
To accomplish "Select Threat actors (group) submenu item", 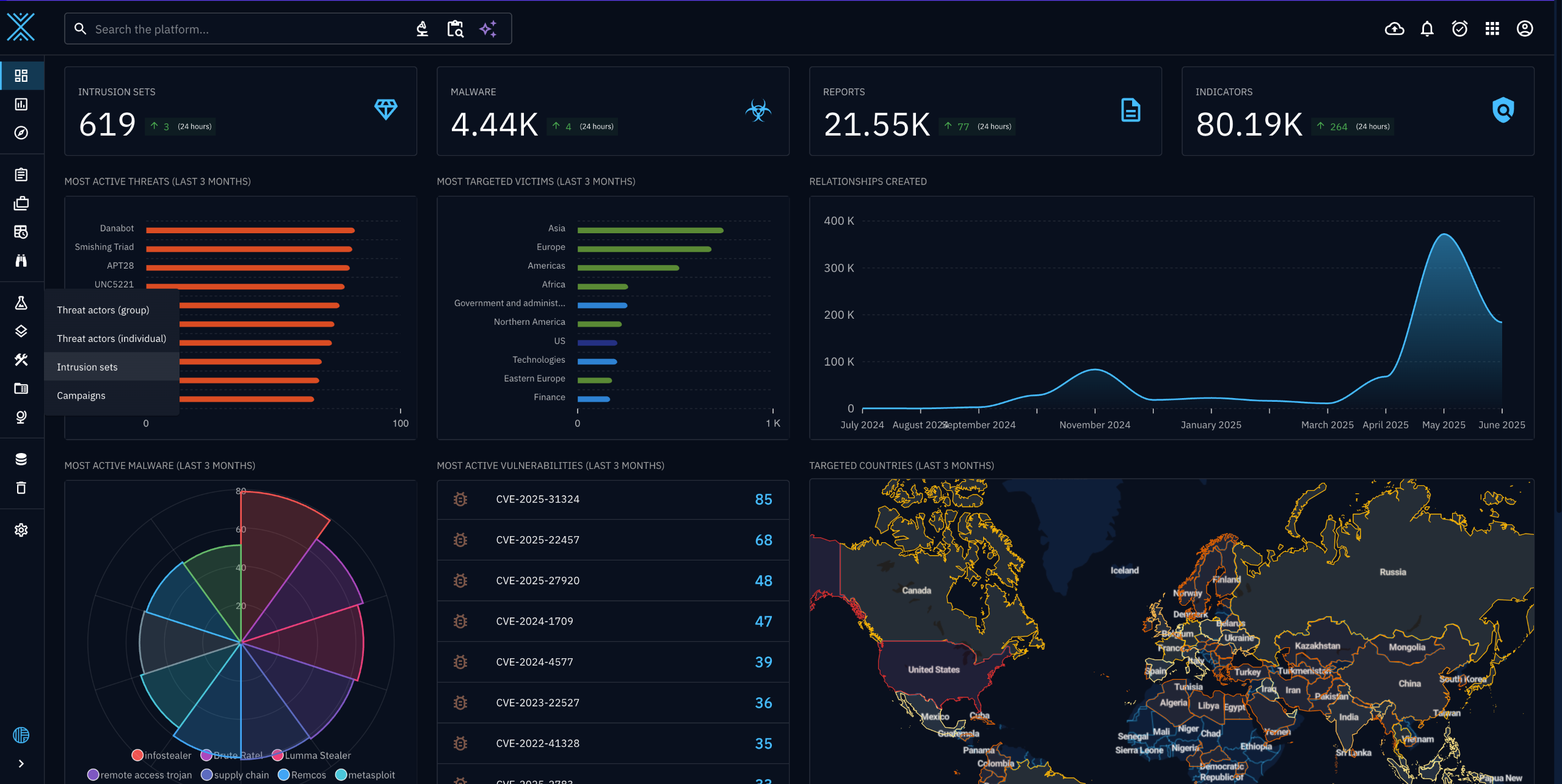I will (x=103, y=310).
